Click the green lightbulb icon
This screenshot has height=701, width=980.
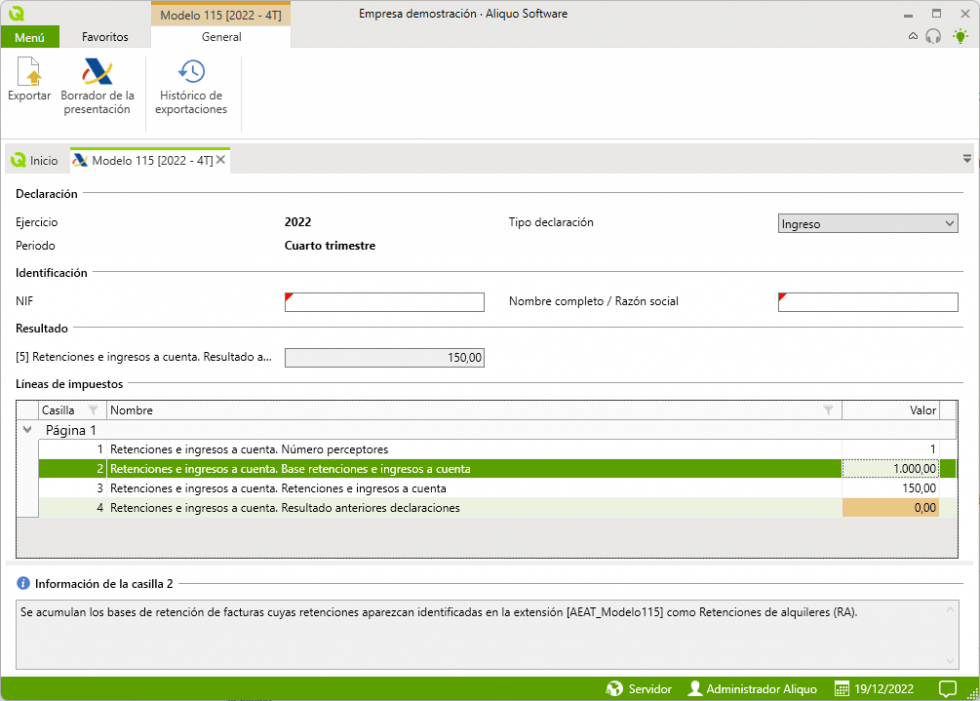(960, 37)
